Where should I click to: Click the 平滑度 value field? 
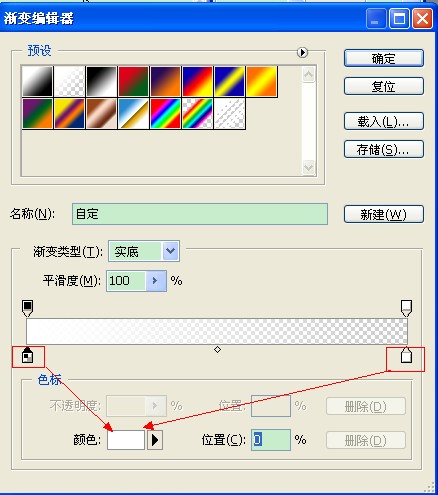[x=126, y=281]
